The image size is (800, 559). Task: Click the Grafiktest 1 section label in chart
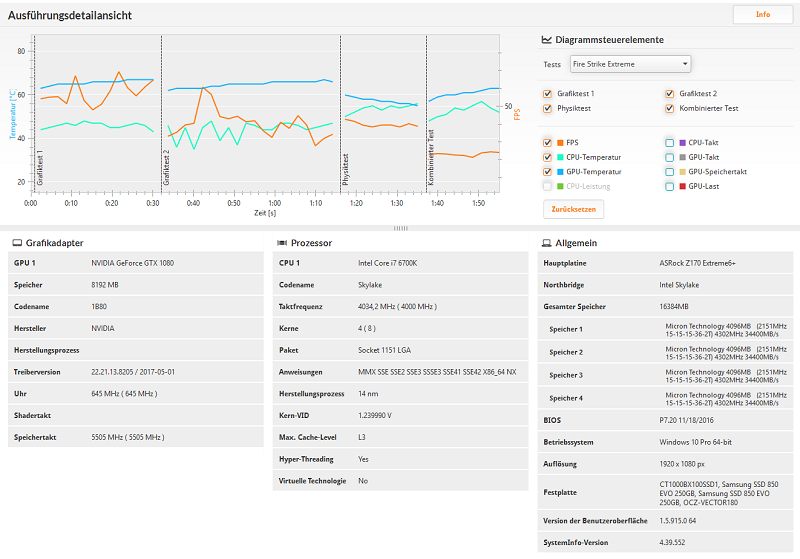pyautogui.click(x=40, y=168)
